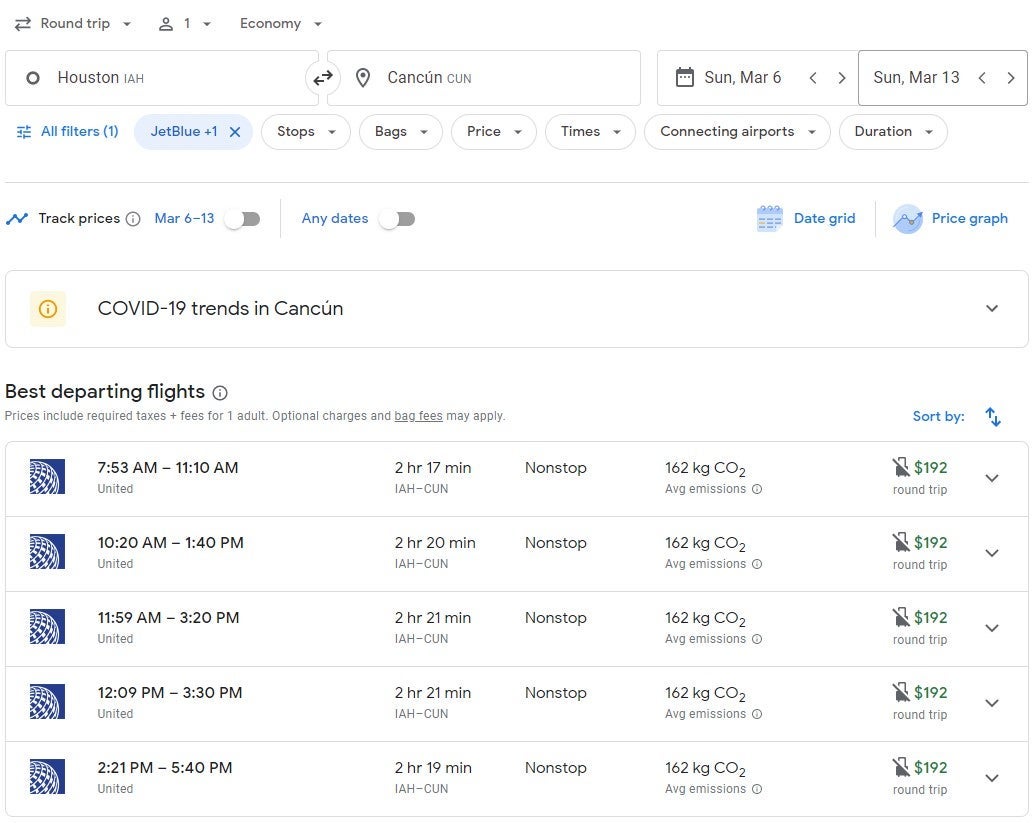Go to next departure date arrow
This screenshot has width=1036, height=823.
[841, 78]
